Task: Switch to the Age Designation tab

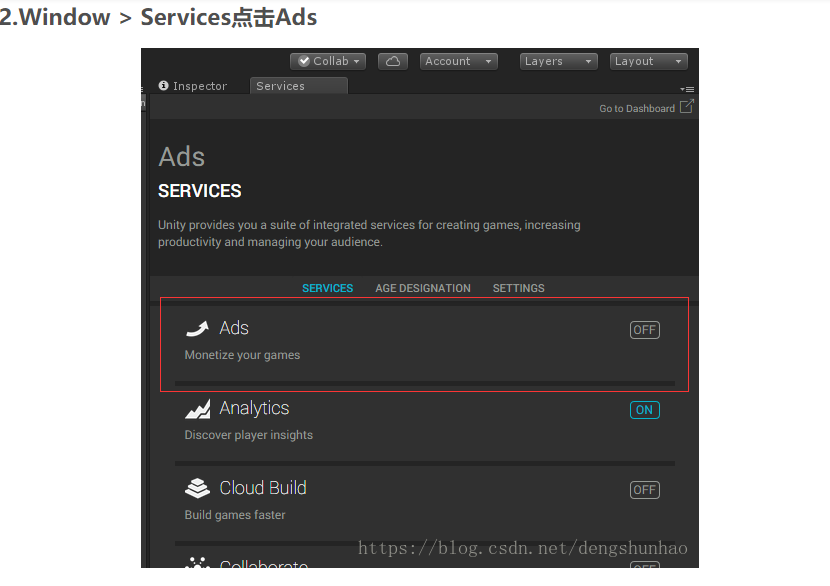Action: (x=422, y=288)
